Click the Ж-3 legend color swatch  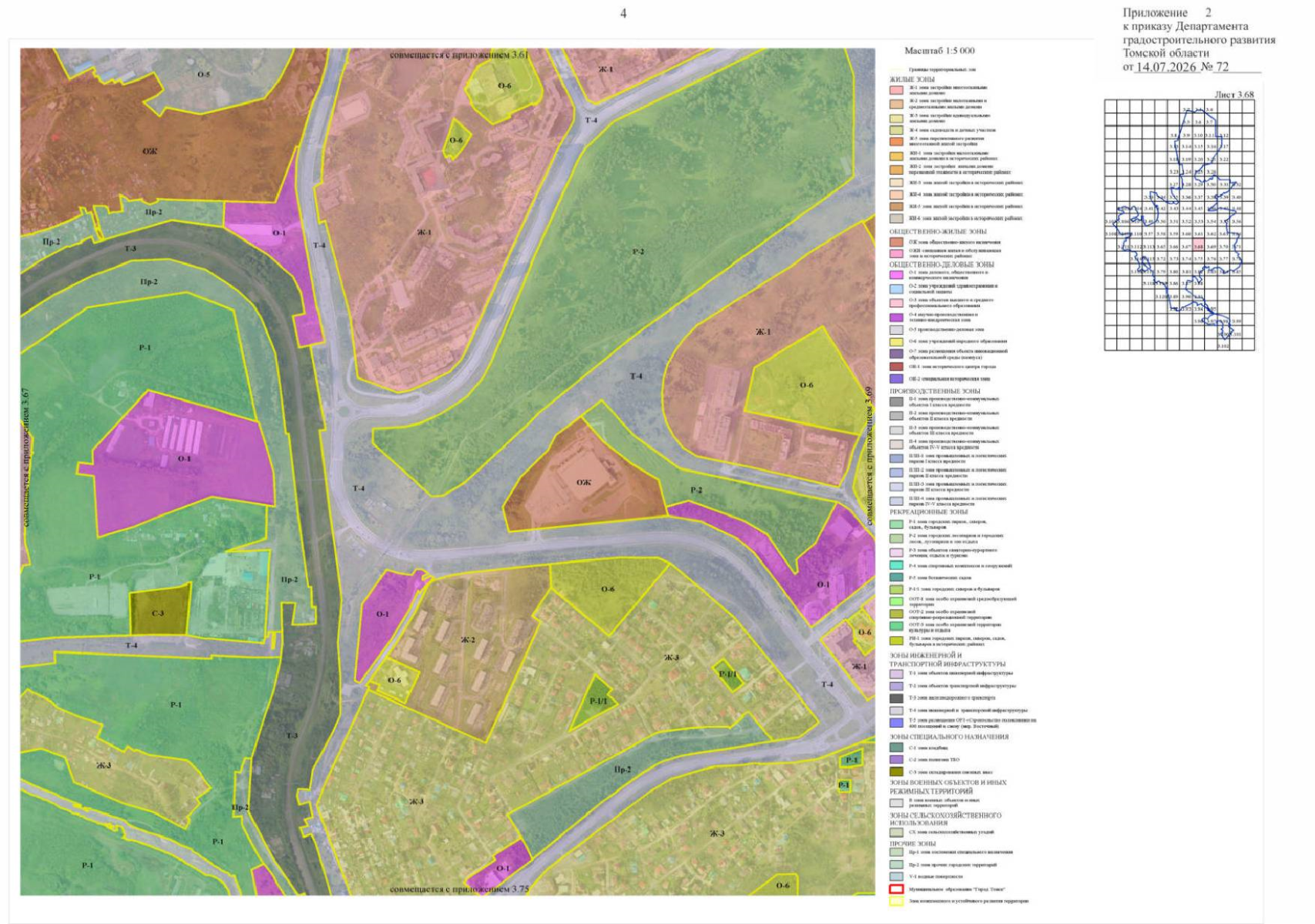[x=896, y=119]
